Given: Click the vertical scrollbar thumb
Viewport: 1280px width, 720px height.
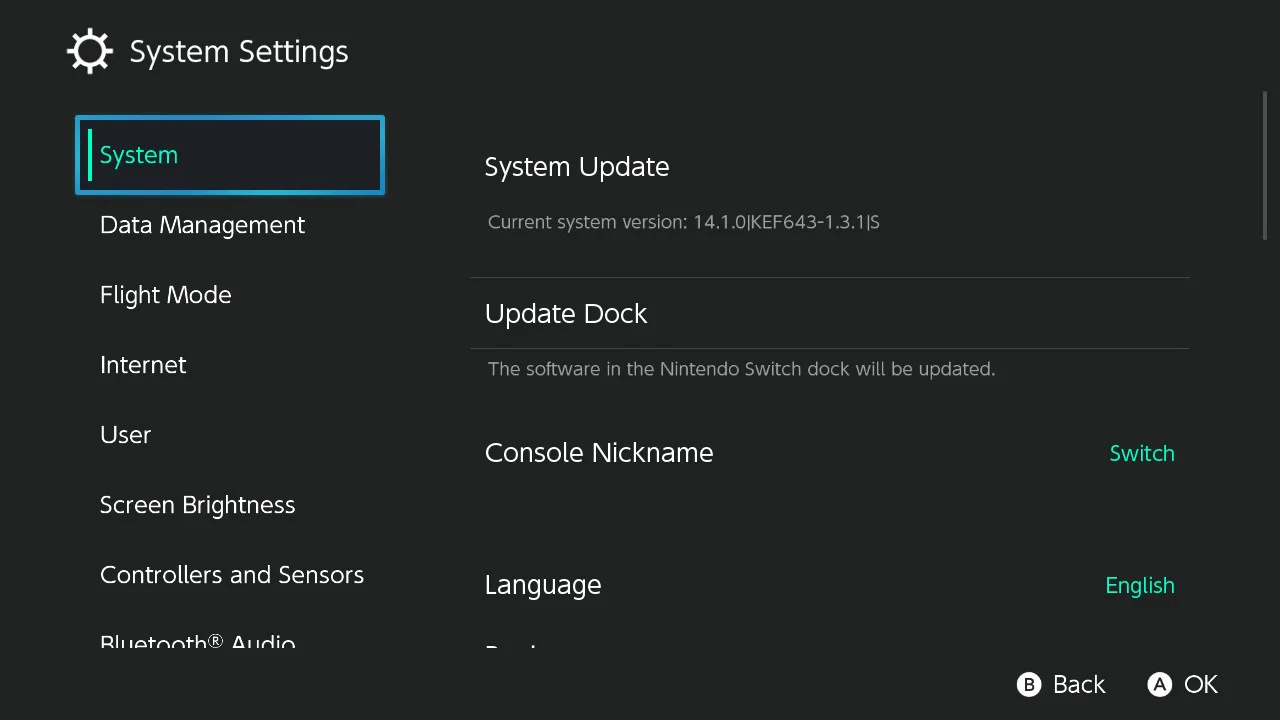Looking at the screenshot, I should point(1265,166).
